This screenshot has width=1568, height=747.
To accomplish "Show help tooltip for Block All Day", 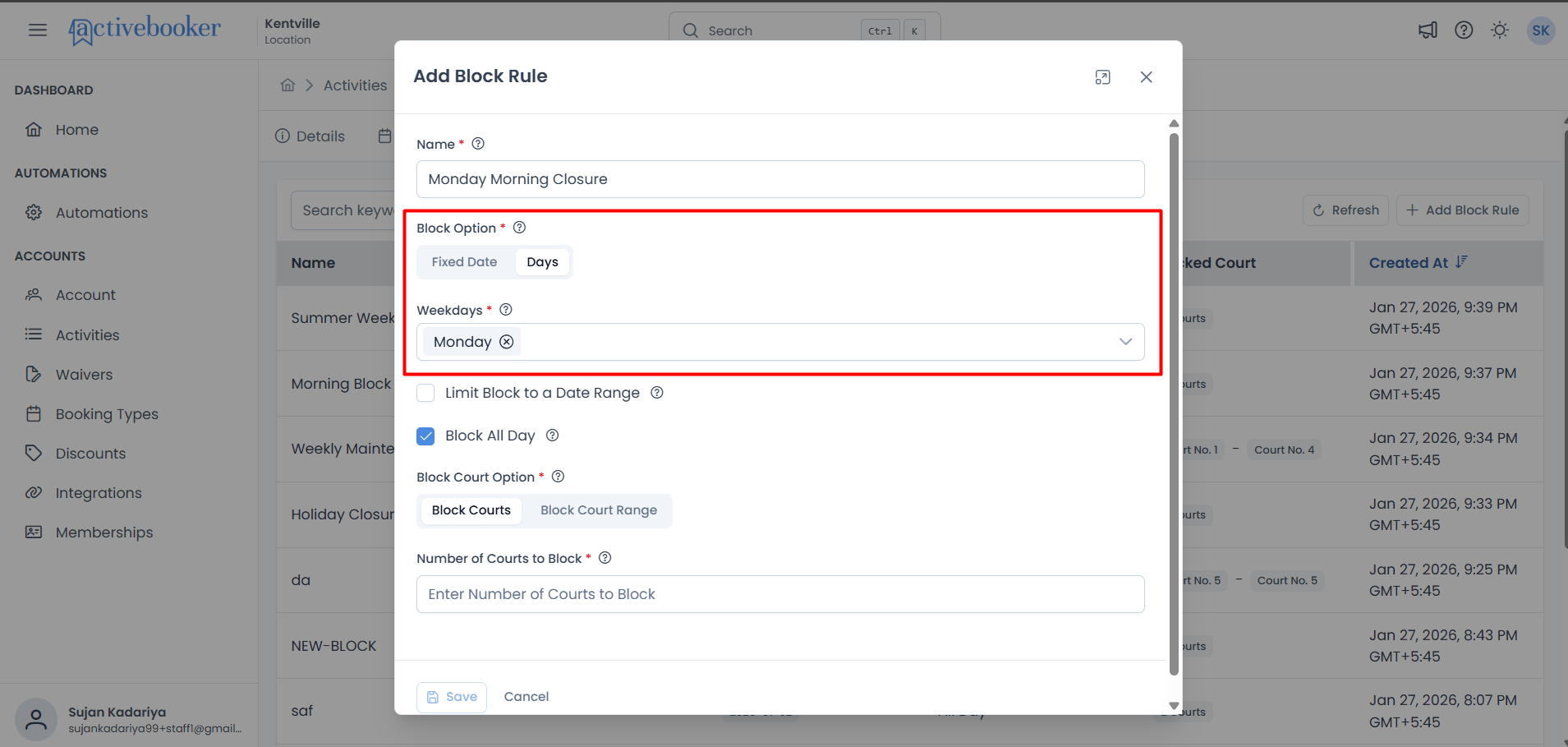I will pyautogui.click(x=553, y=436).
